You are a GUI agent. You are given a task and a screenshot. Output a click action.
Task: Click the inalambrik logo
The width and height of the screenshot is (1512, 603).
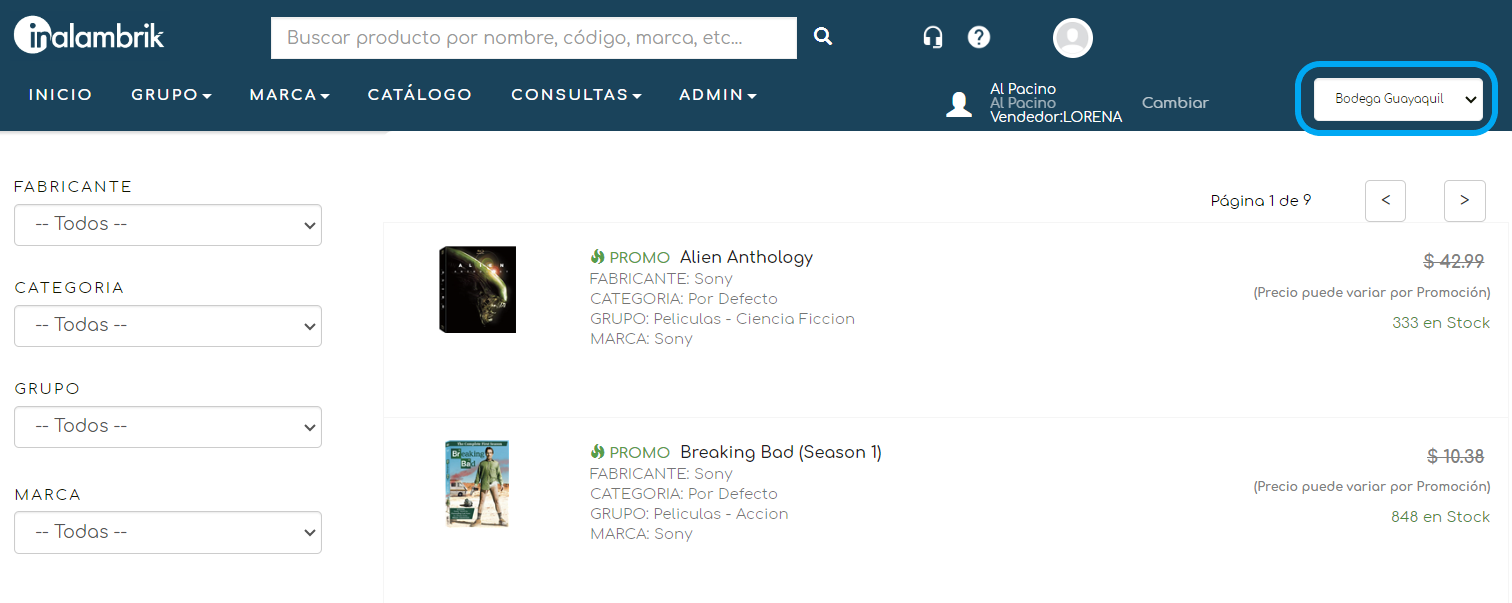(89, 36)
